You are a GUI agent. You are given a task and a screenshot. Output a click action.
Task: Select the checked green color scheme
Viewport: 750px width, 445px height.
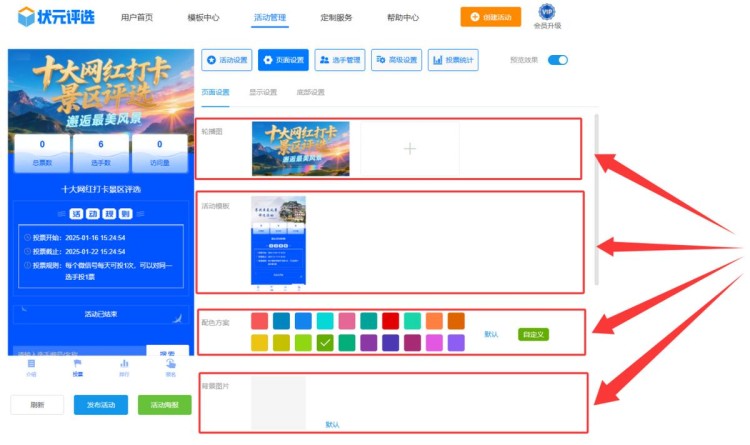(325, 343)
